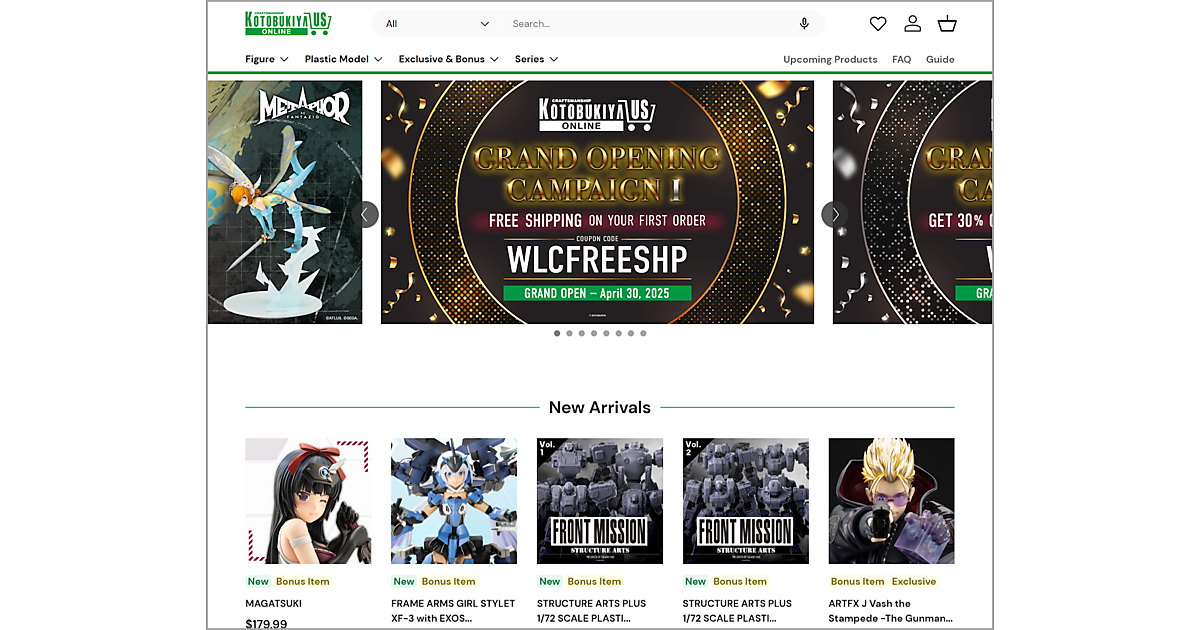1200x630 pixels.
Task: Expand the Plastic Model menu
Action: tap(344, 59)
